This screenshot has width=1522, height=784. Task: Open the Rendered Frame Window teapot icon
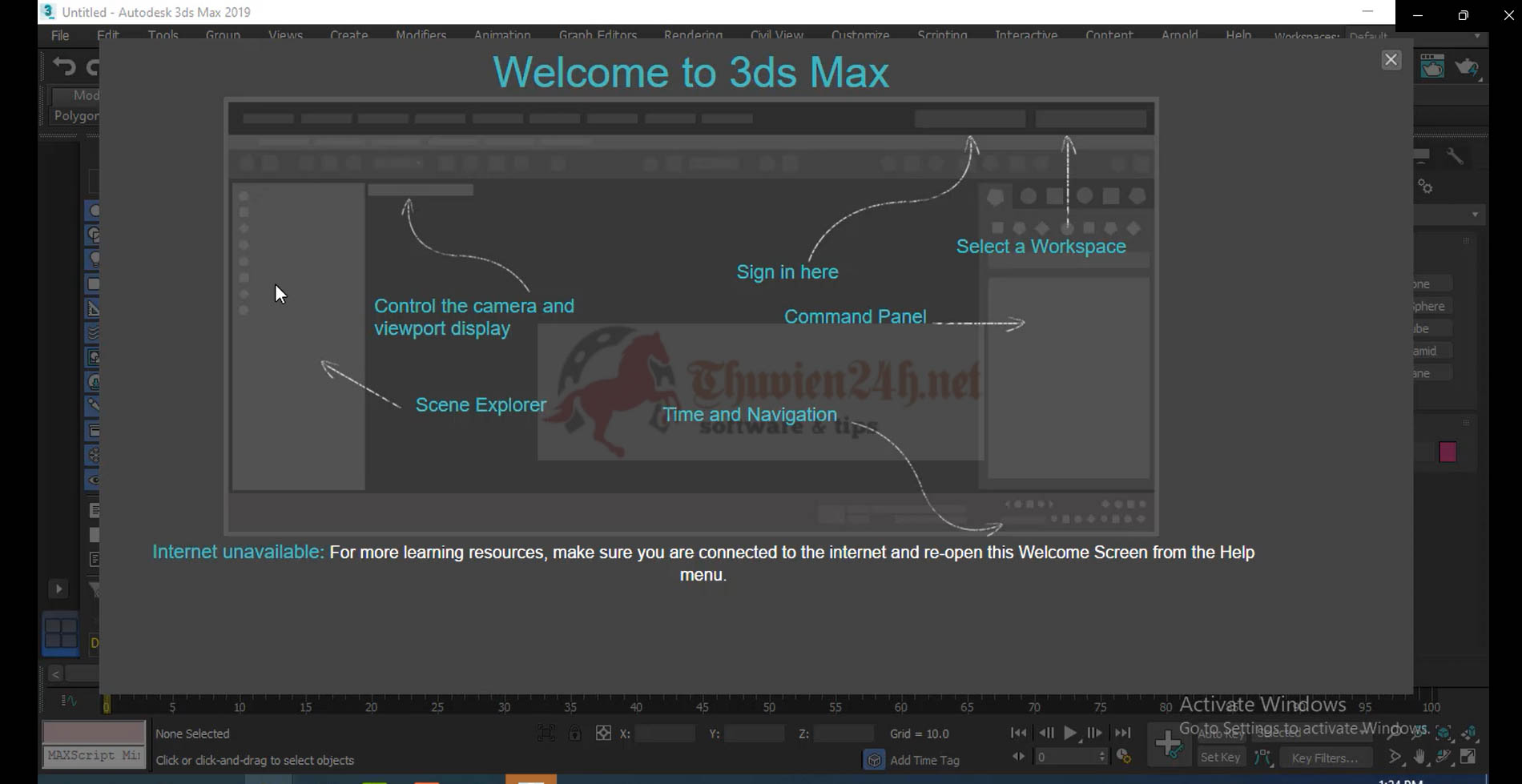[x=1432, y=66]
